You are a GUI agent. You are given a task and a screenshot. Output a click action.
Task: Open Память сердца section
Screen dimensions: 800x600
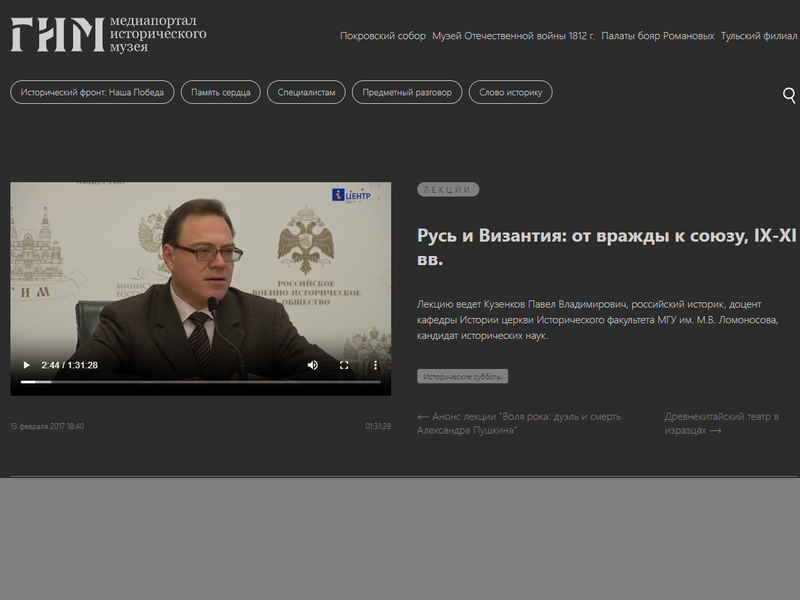(x=220, y=92)
